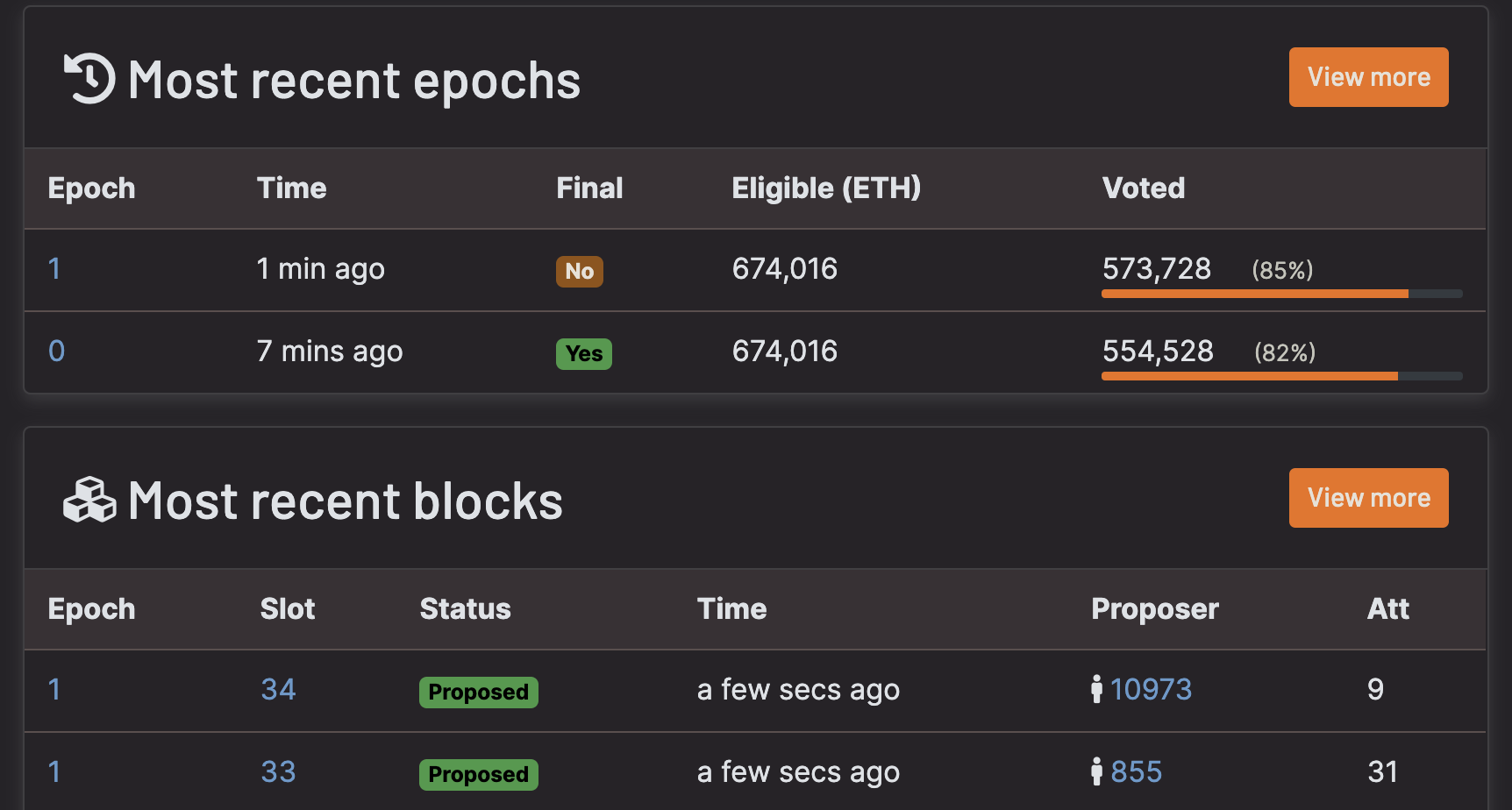The height and width of the screenshot is (810, 1512).
Task: Open View more for recent epochs
Action: pyautogui.click(x=1368, y=77)
